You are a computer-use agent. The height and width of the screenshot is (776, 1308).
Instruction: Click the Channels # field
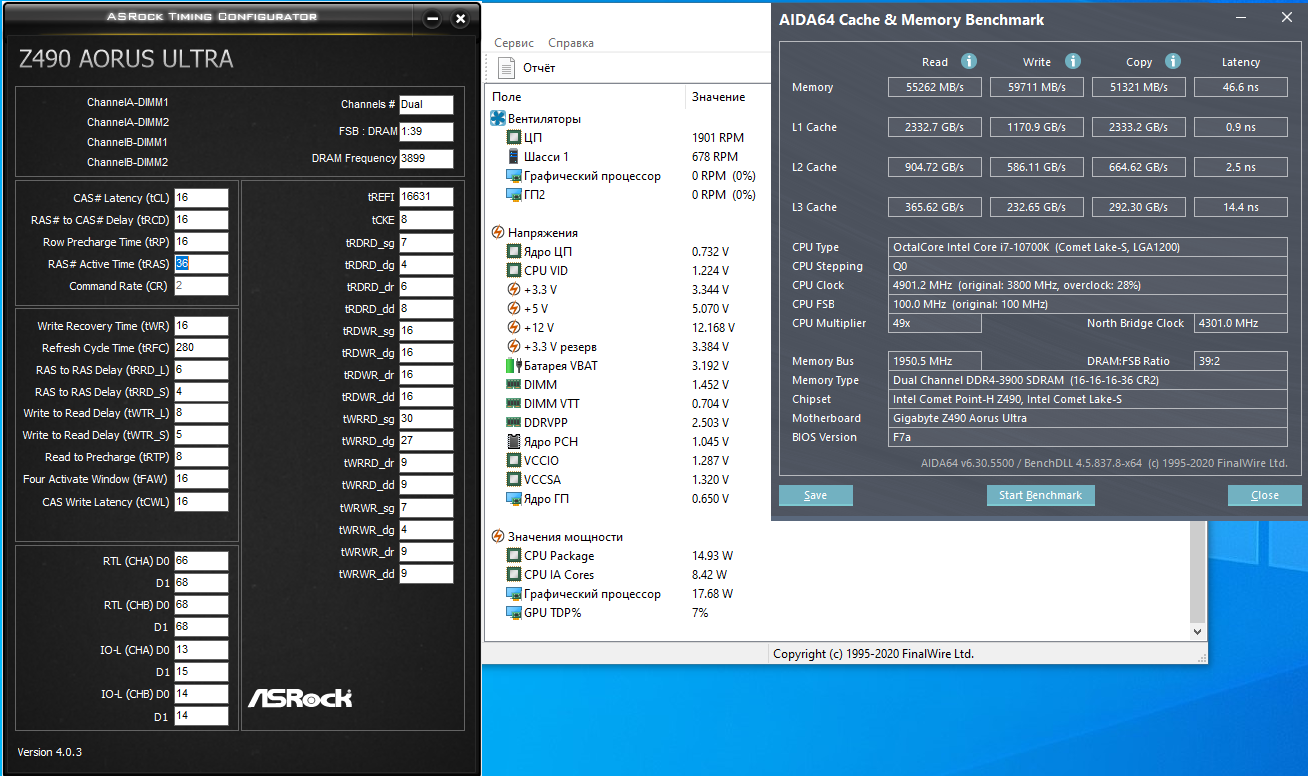pos(426,105)
